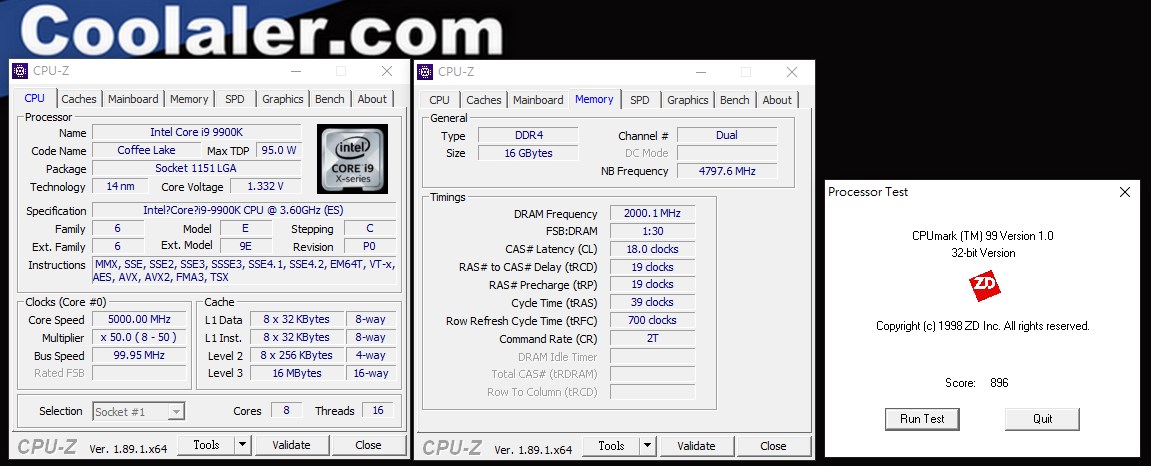Click the red ZD logo in Processor Test
1151x466 pixels.
pos(984,287)
